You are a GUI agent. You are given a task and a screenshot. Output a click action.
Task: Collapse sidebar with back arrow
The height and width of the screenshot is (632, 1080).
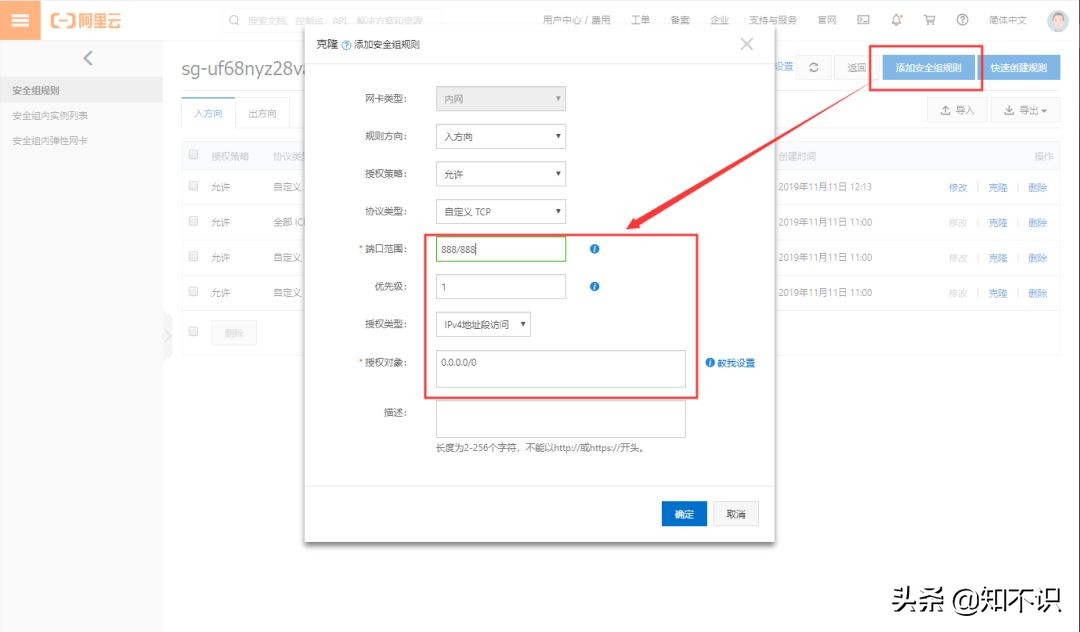pos(87,58)
